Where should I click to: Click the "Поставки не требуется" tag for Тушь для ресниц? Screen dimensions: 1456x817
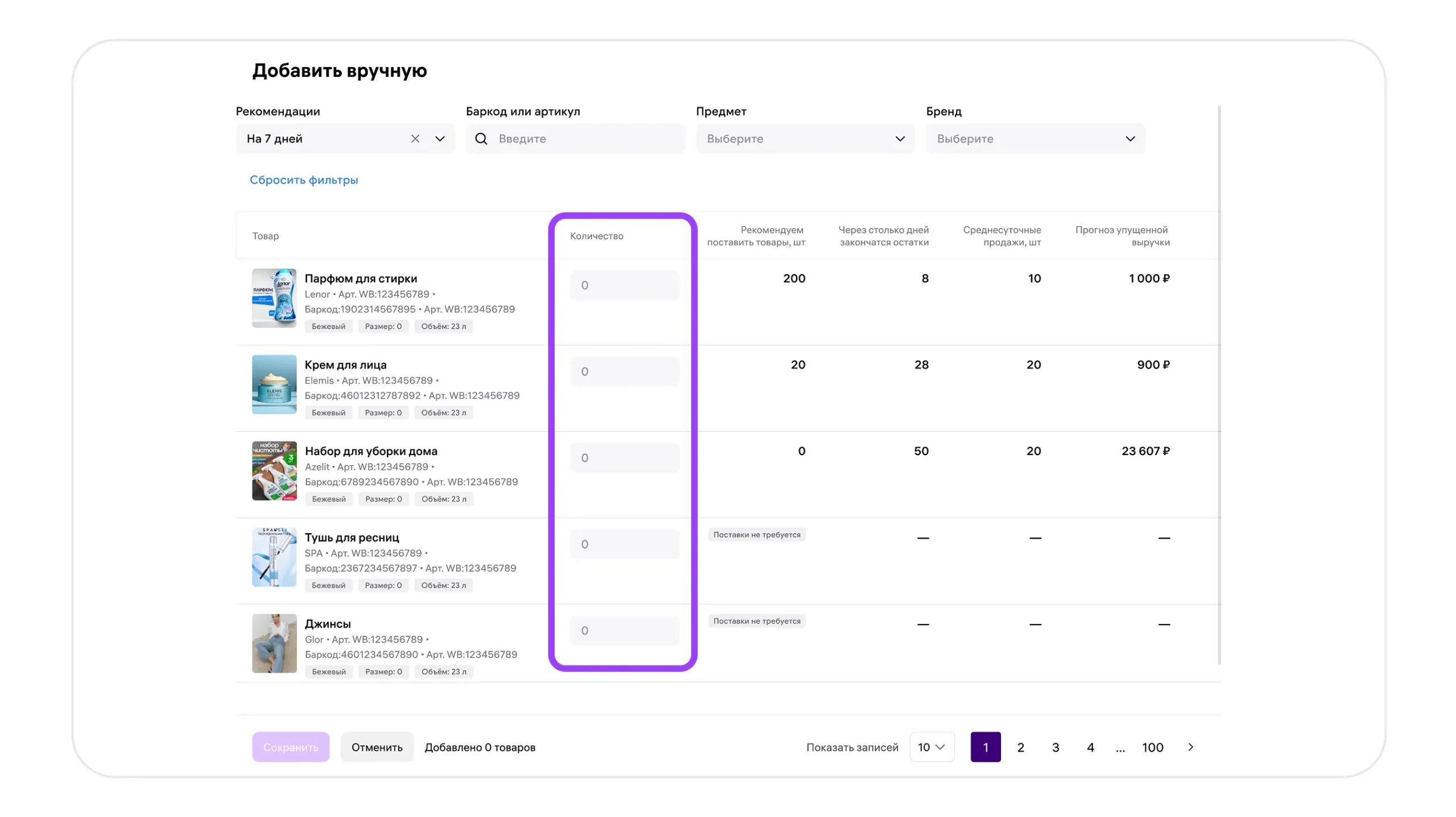coord(756,535)
